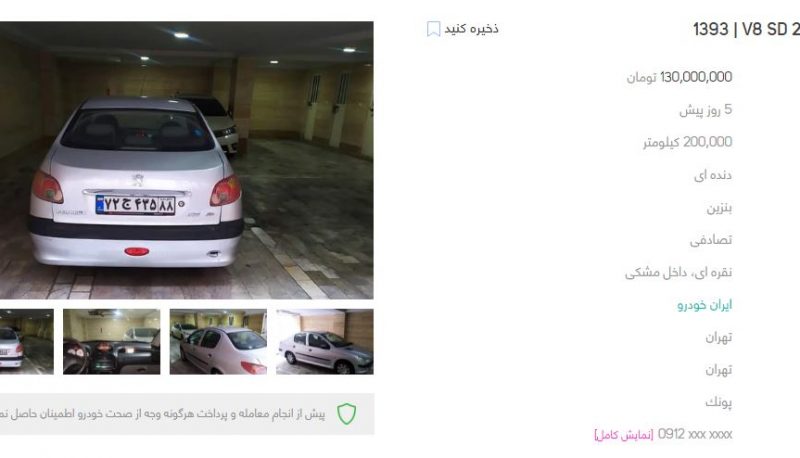Click the 200,000 کیلومتر mileage text
This screenshot has height=458, width=800.
point(687,142)
